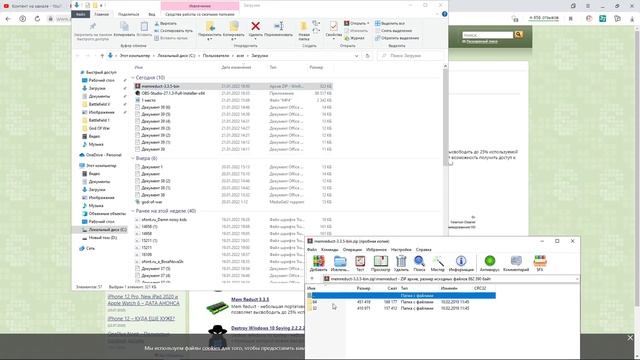Open WinRAR address path dropdown arrow
Viewport: 640px width, 360px height.
(577, 279)
